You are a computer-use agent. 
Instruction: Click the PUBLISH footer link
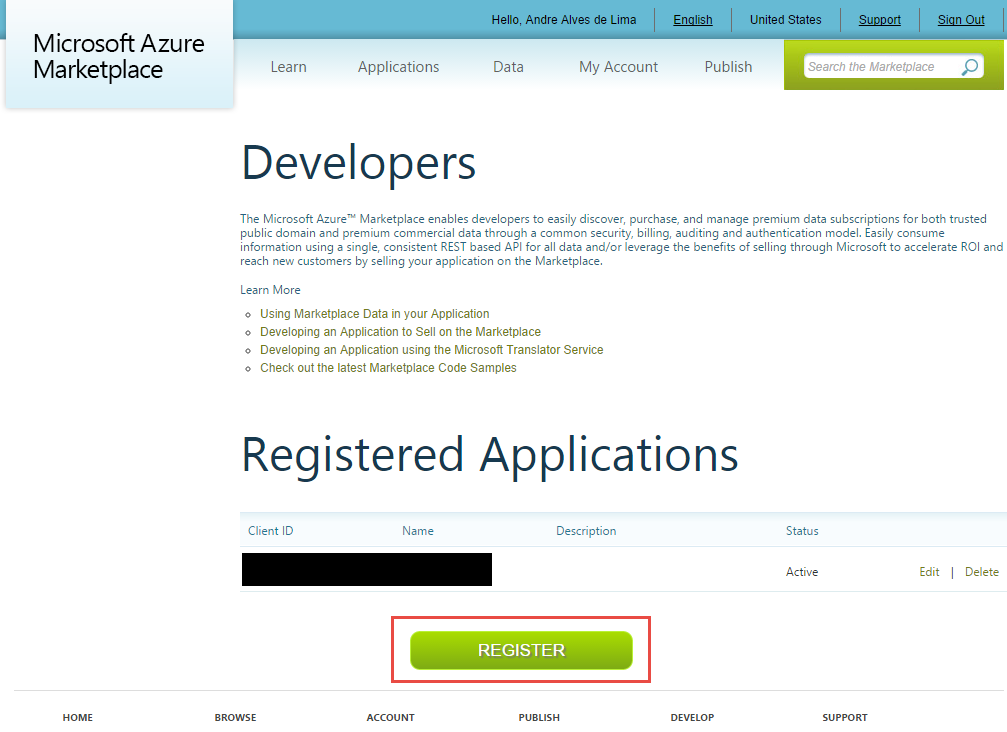(539, 717)
